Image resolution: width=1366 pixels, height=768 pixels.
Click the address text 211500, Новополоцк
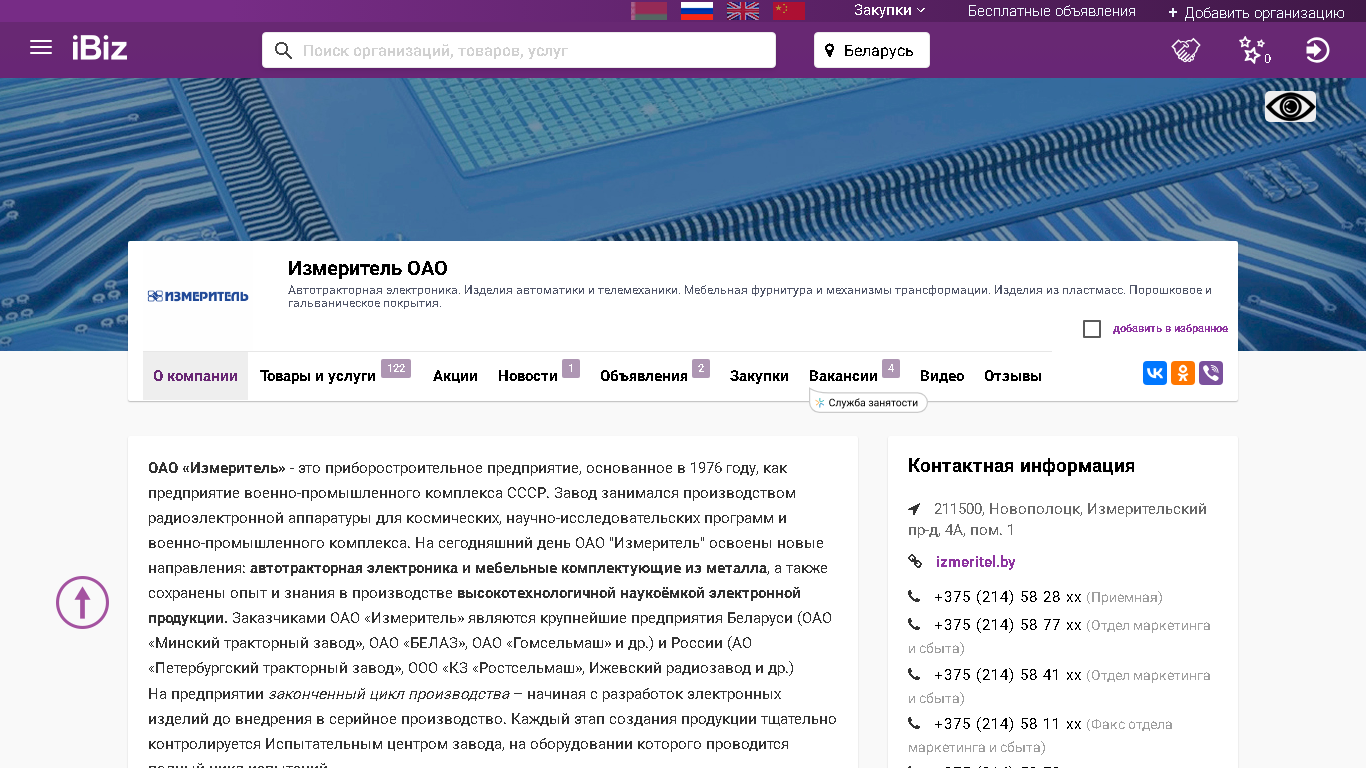[1057, 519]
